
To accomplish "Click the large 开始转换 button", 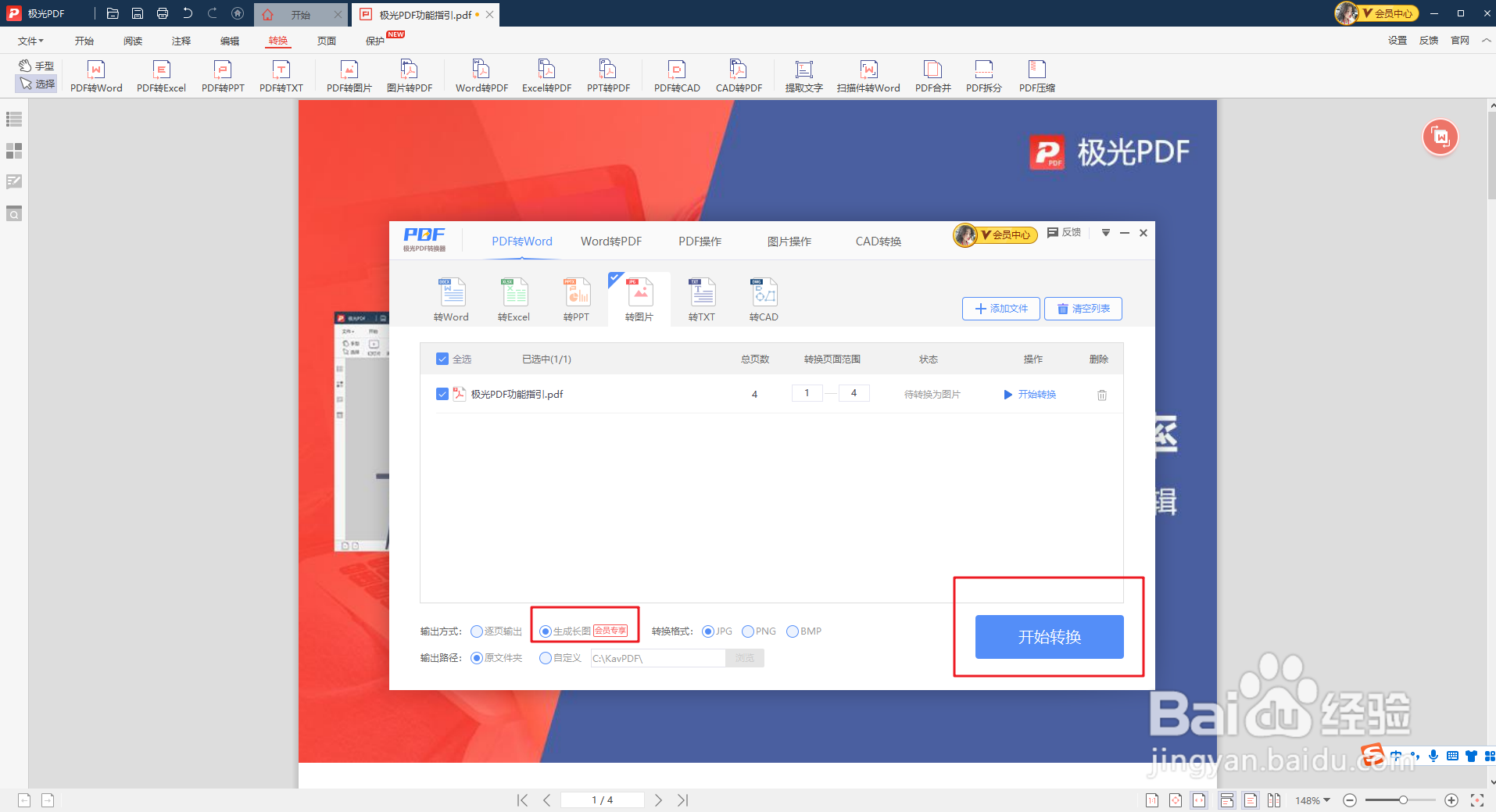I will (1050, 637).
